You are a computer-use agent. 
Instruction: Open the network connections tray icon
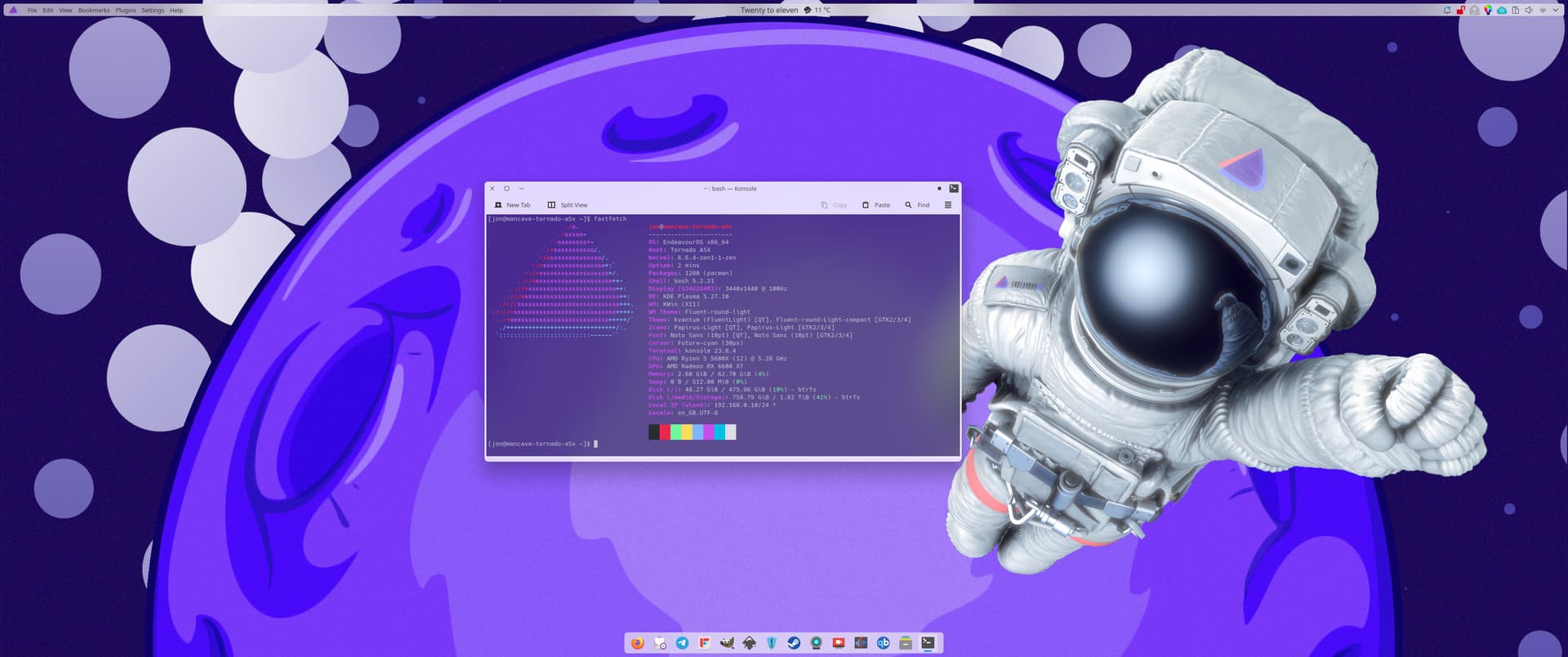[x=1543, y=11]
